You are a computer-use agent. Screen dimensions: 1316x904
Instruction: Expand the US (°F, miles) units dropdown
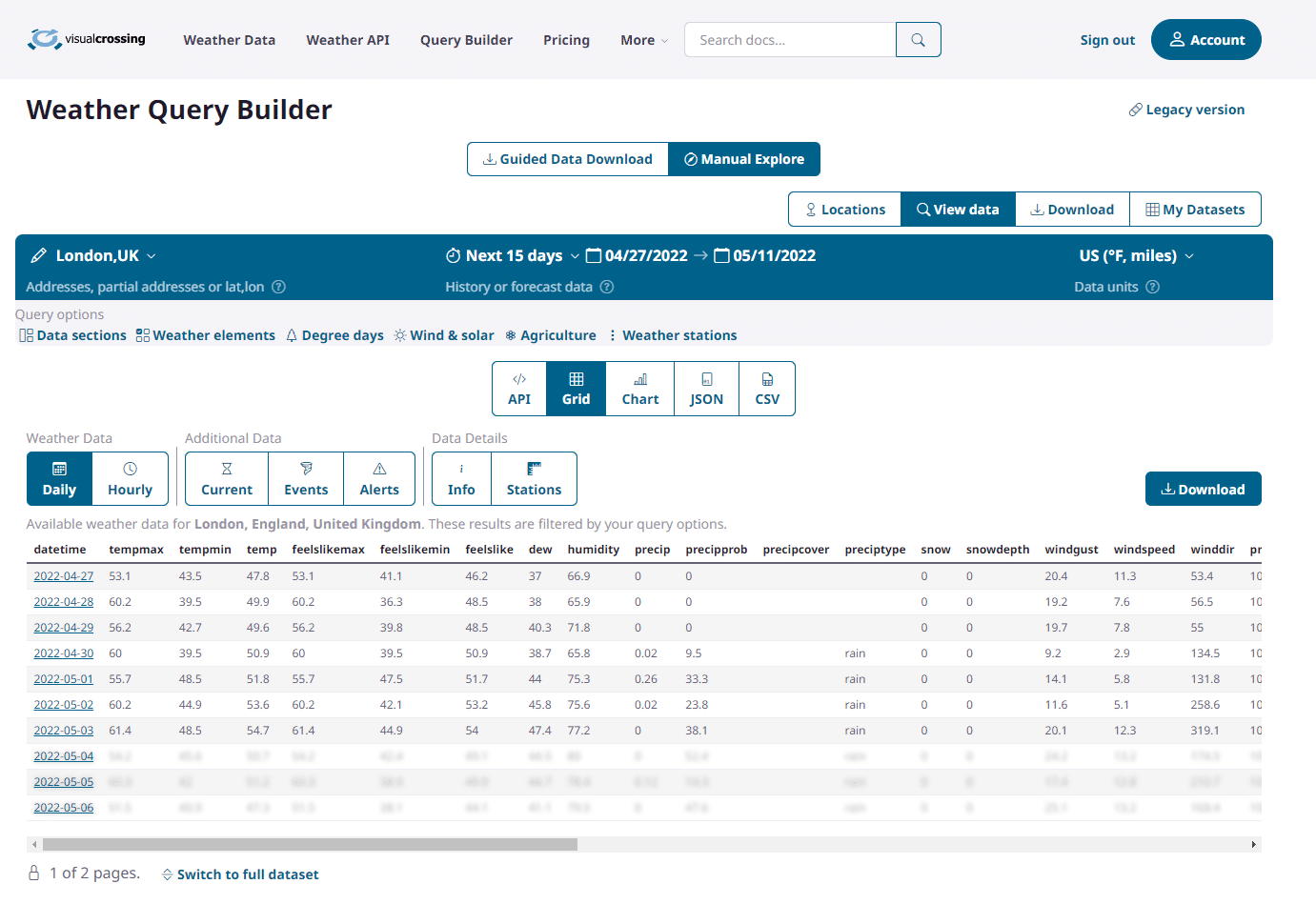click(x=1189, y=256)
